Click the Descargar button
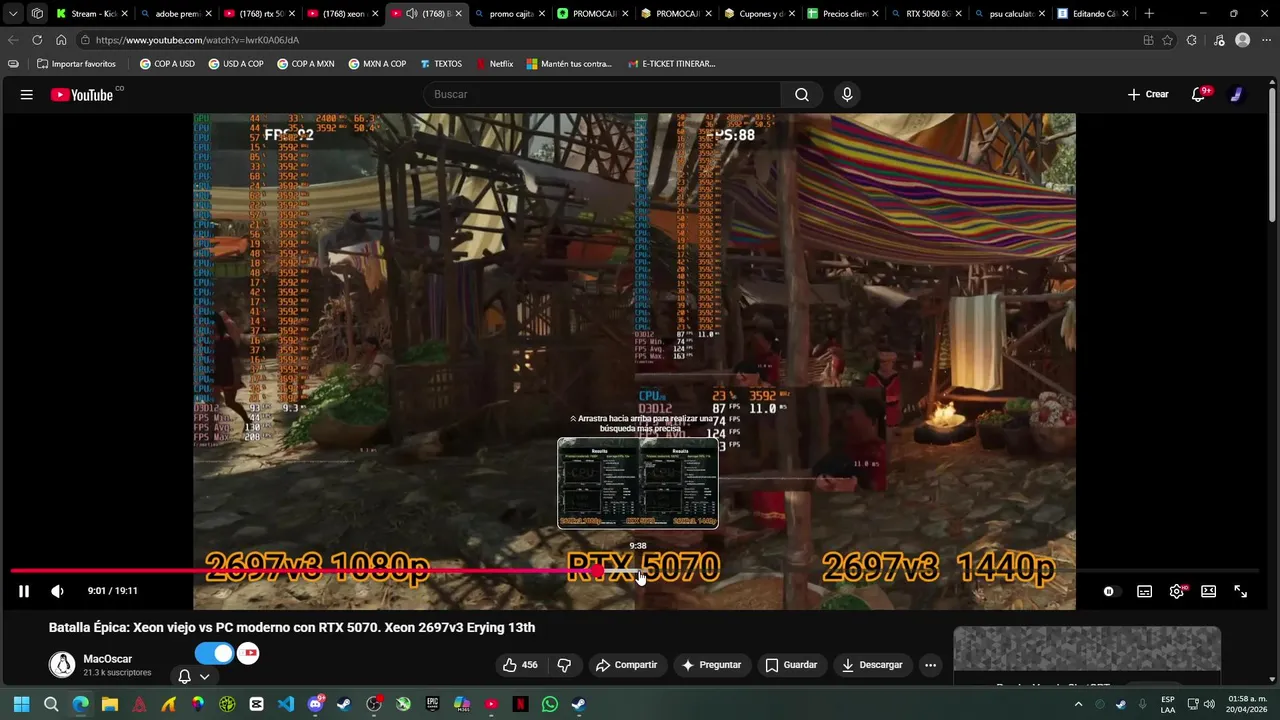 pos(872,665)
